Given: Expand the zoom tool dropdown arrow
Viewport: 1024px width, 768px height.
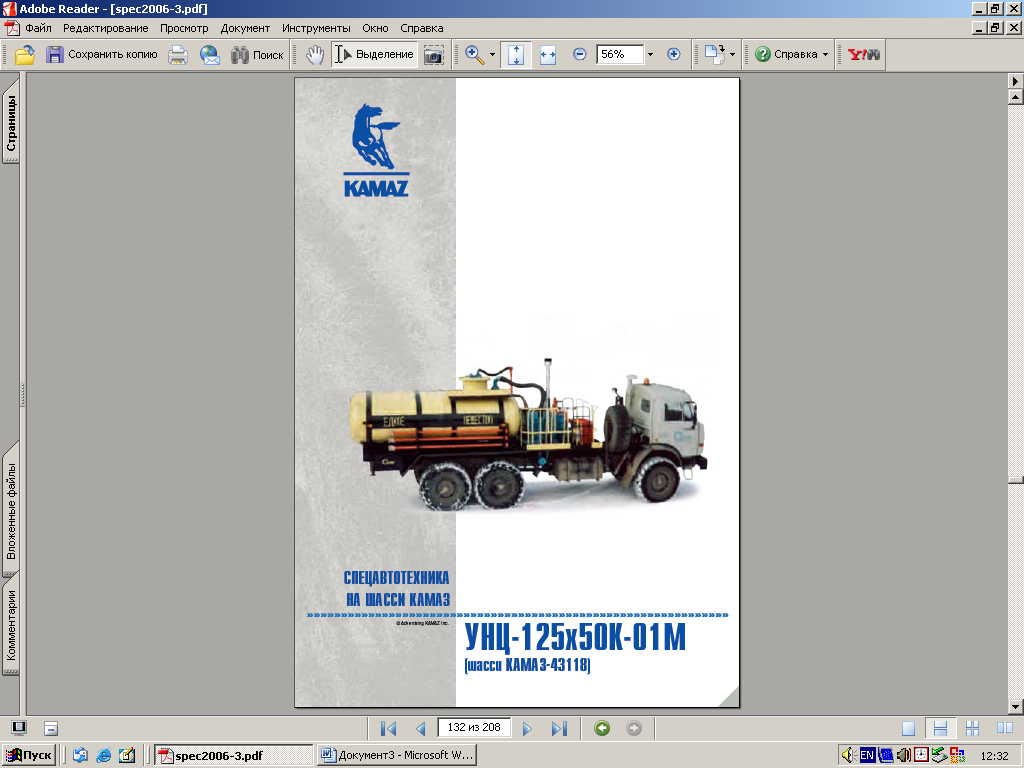Looking at the screenshot, I should (x=492, y=55).
